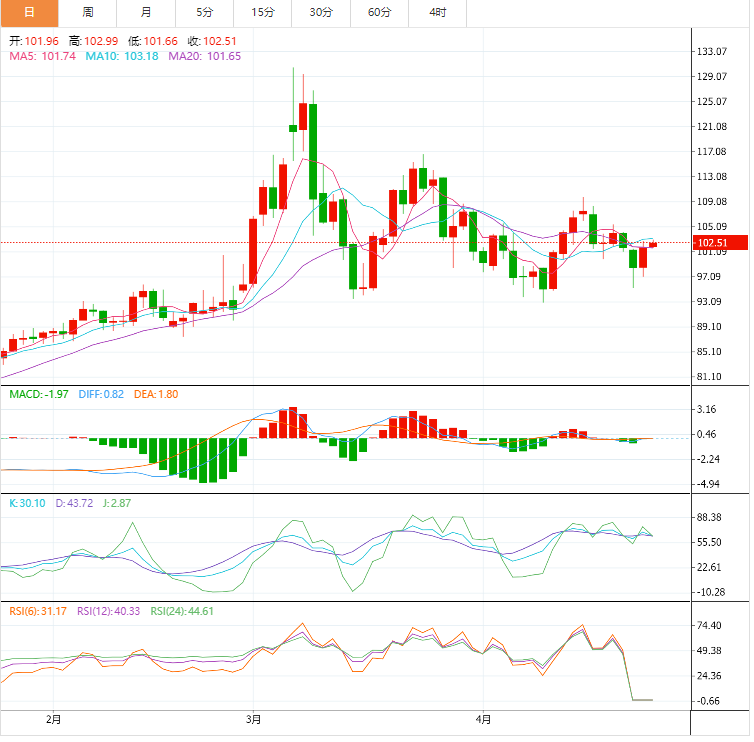Click the DIFF value in MACD panel

coord(101,394)
